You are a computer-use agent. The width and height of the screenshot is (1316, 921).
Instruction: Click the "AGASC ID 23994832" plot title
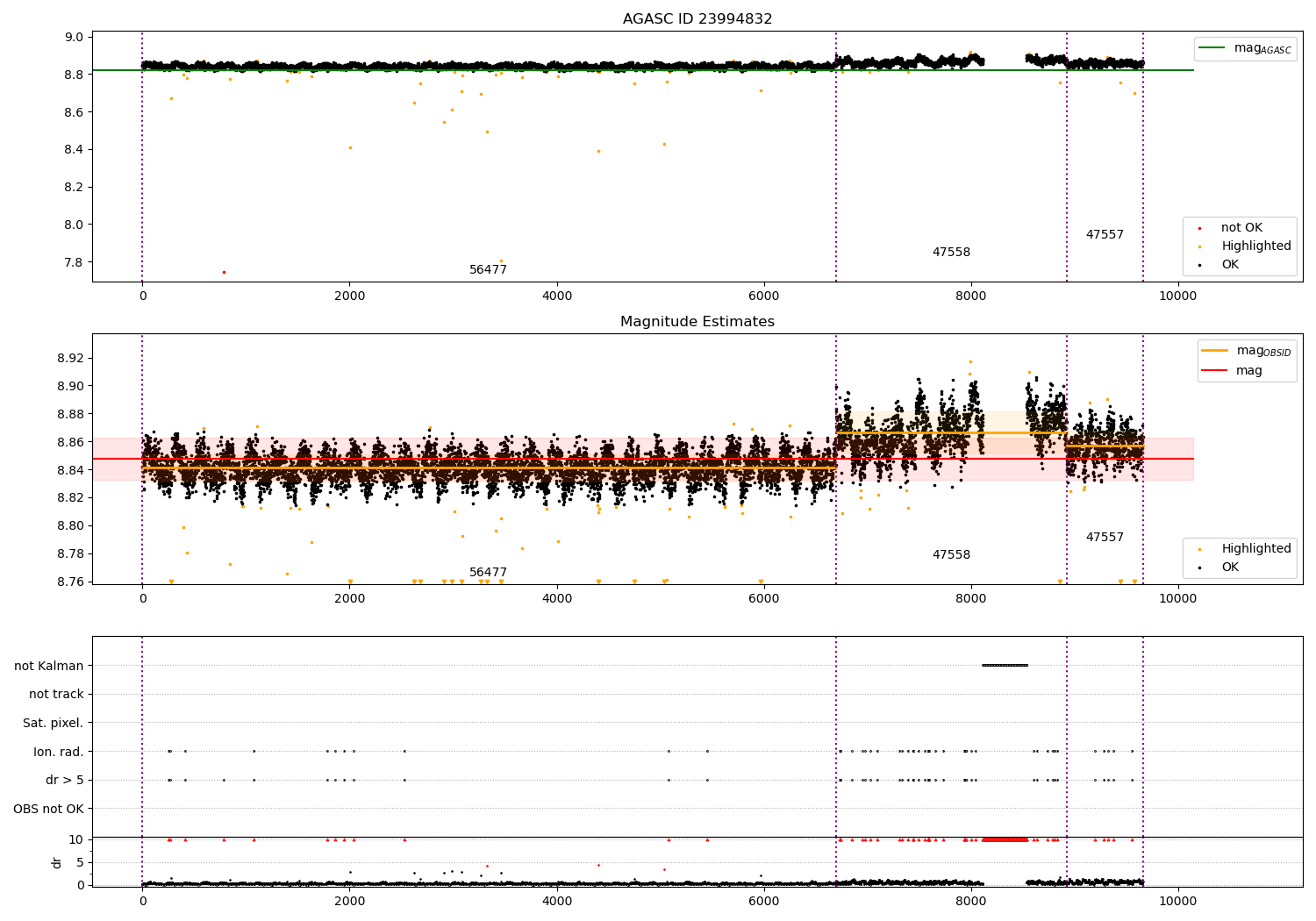(697, 19)
